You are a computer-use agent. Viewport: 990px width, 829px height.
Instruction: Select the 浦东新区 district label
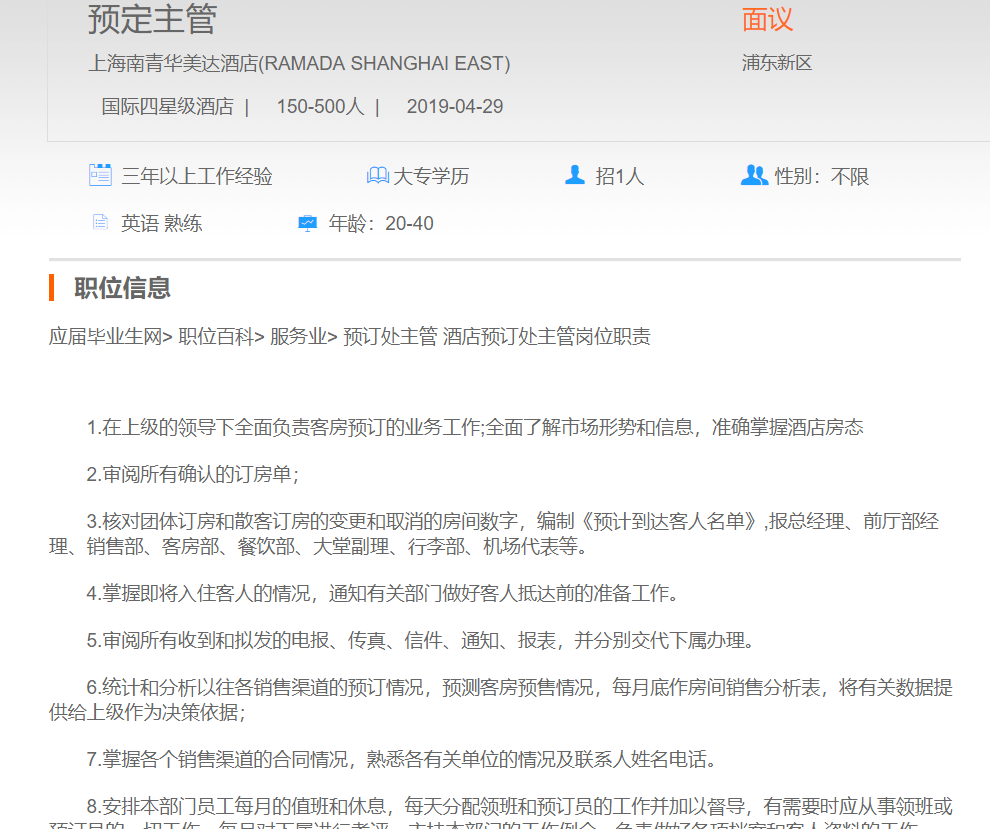(x=777, y=63)
